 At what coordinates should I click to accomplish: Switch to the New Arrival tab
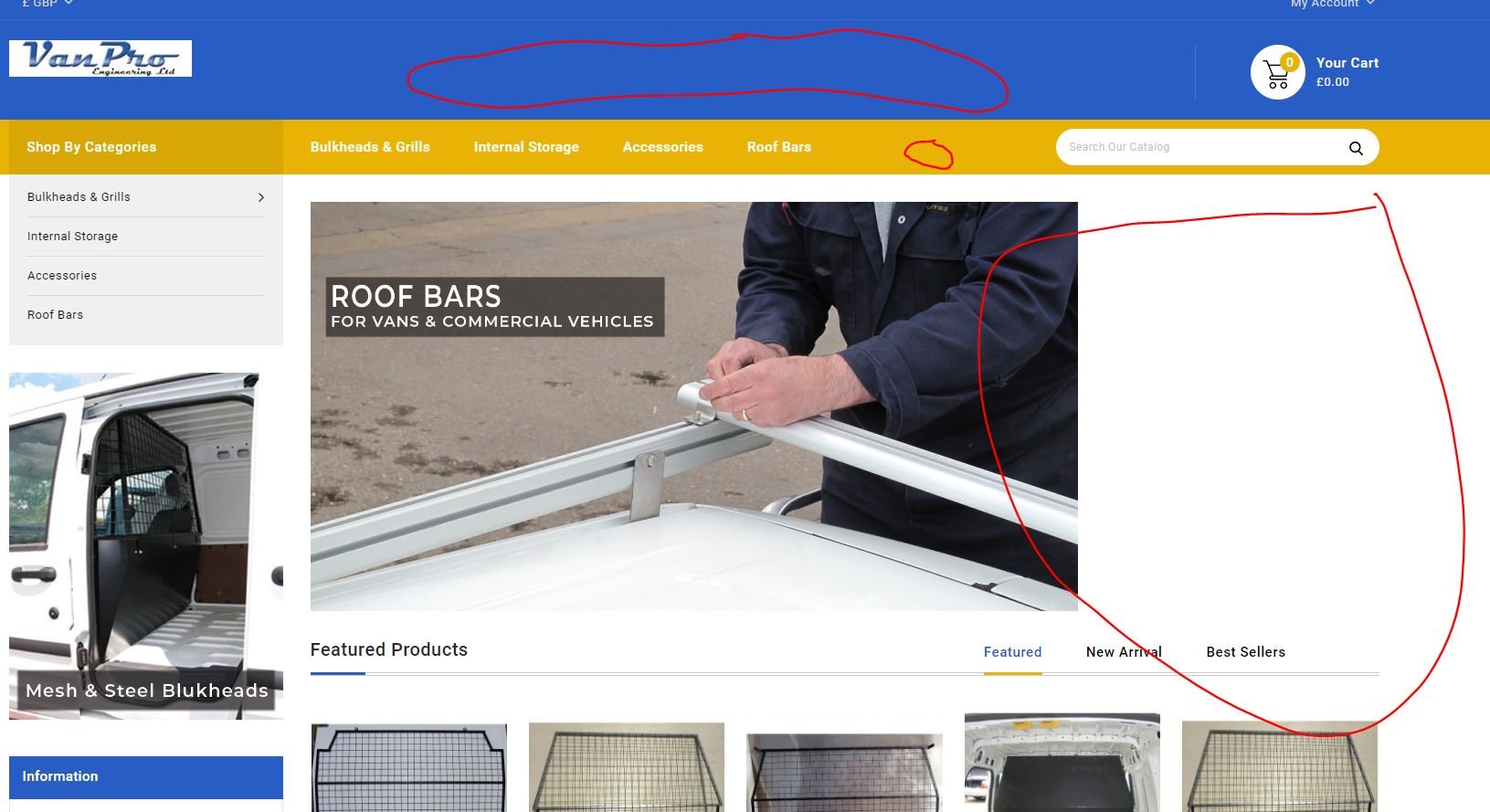coord(1124,652)
